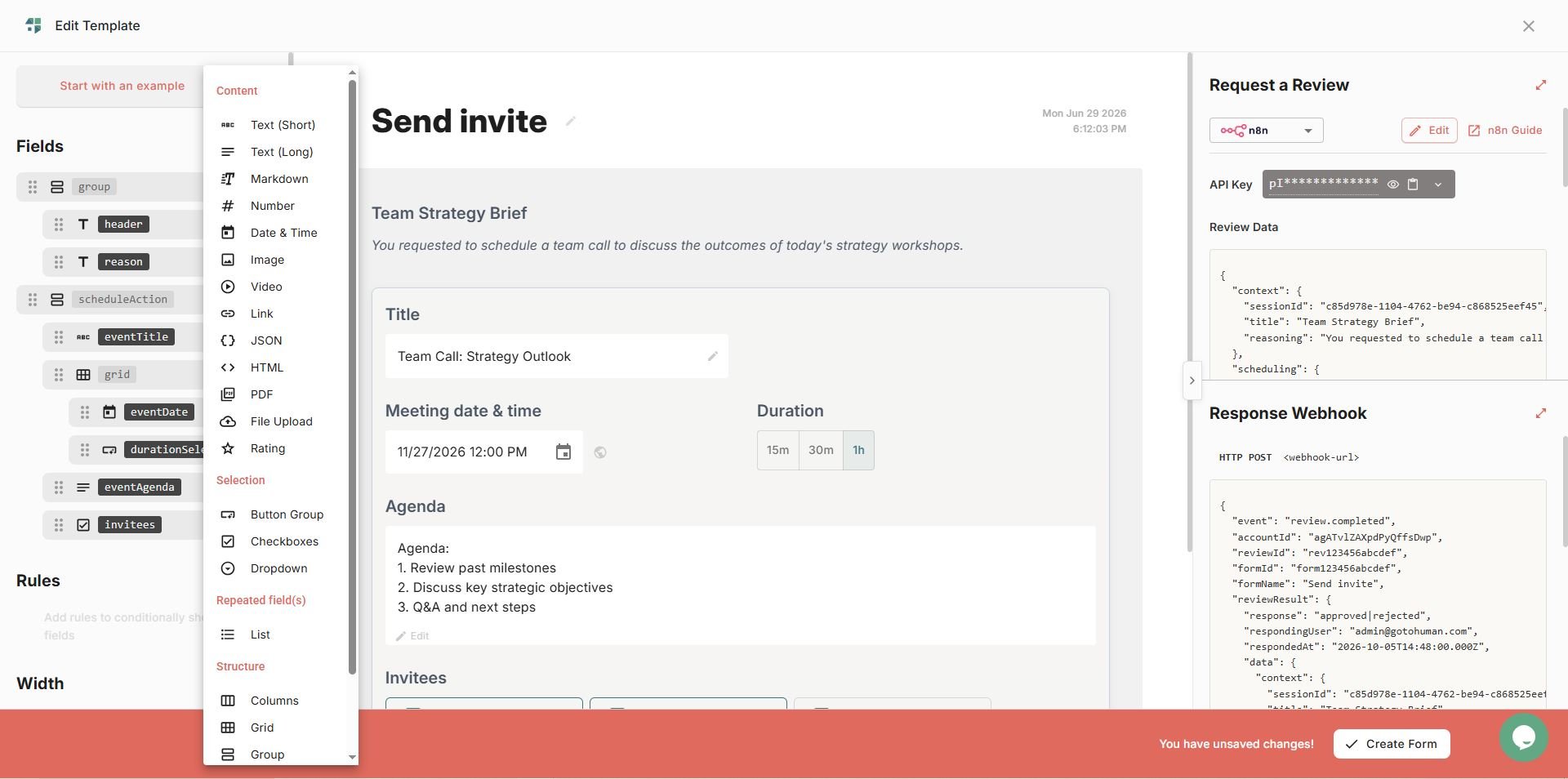Select 15m duration
1568x779 pixels.
[777, 450]
